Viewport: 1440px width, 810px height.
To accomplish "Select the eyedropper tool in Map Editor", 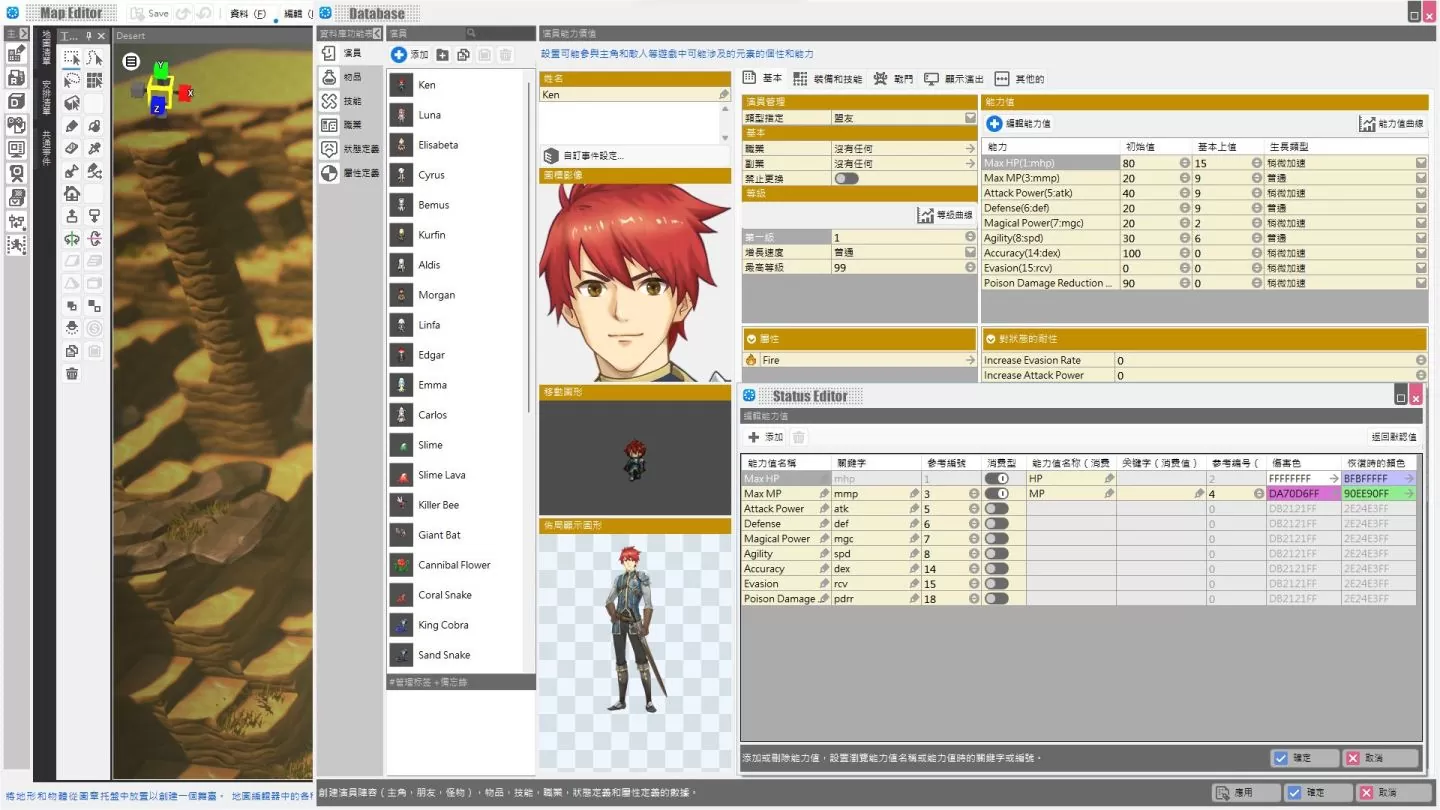I will pyautogui.click(x=94, y=148).
